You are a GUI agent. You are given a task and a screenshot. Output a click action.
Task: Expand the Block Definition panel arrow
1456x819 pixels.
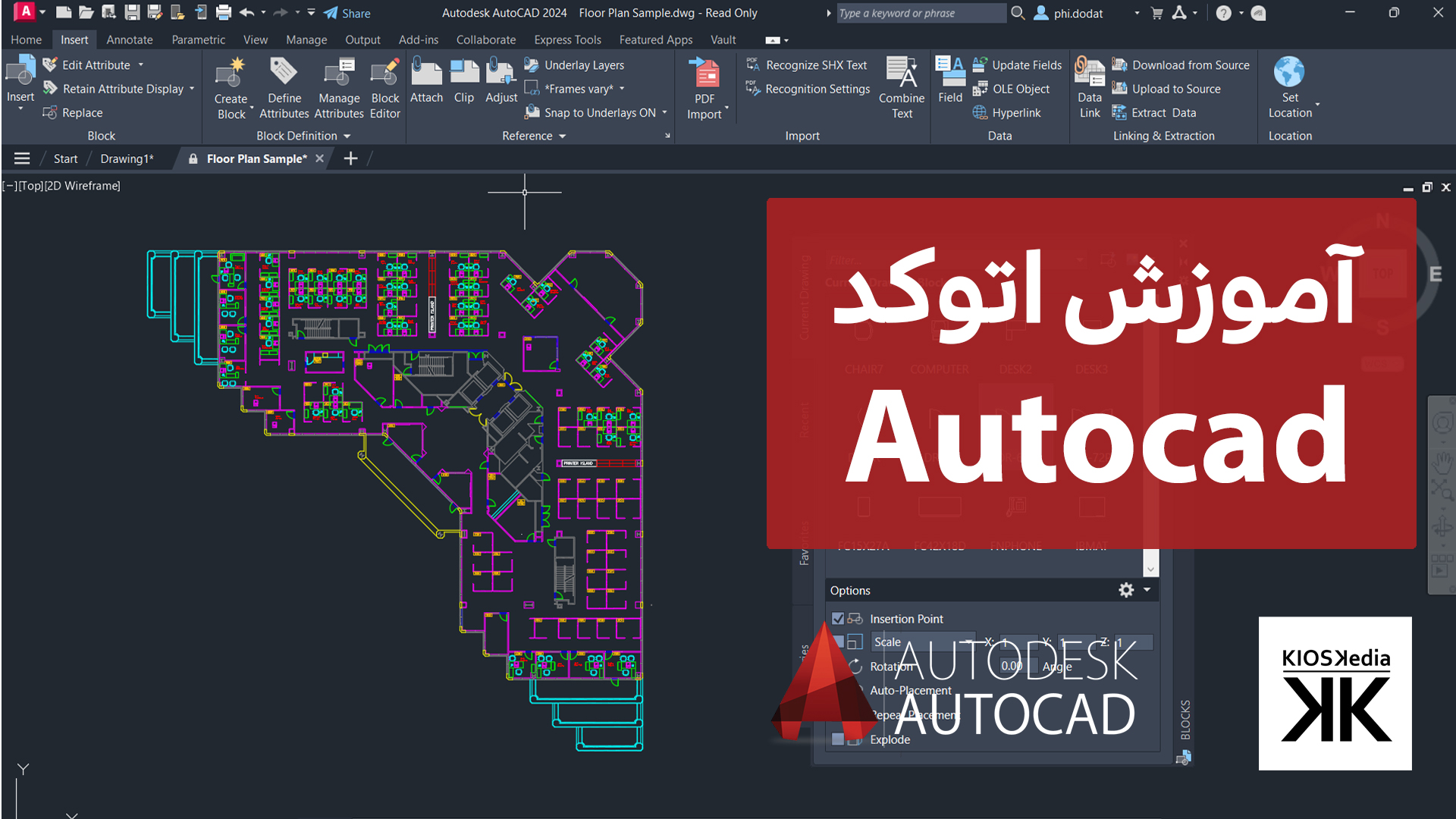(347, 136)
